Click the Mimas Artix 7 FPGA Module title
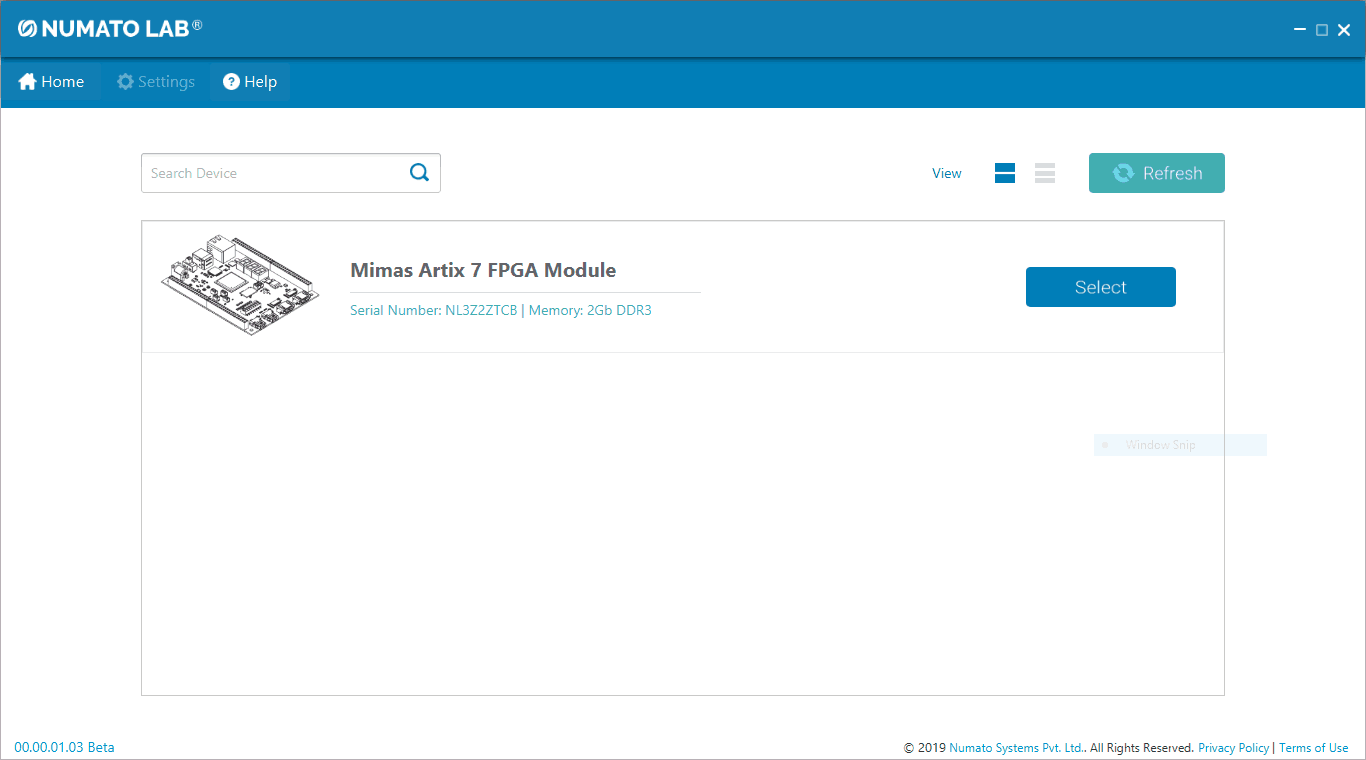The image size is (1366, 760). [483, 270]
